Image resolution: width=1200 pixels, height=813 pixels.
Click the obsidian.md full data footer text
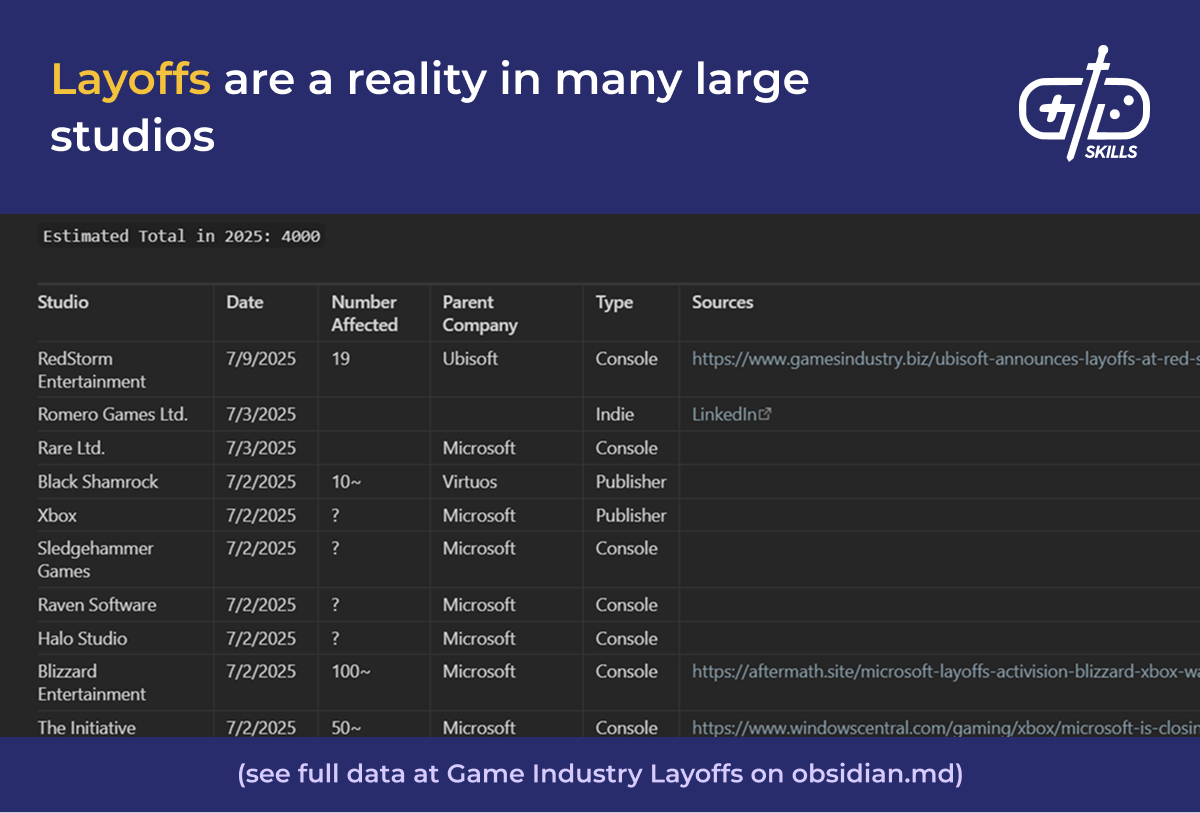click(x=600, y=774)
